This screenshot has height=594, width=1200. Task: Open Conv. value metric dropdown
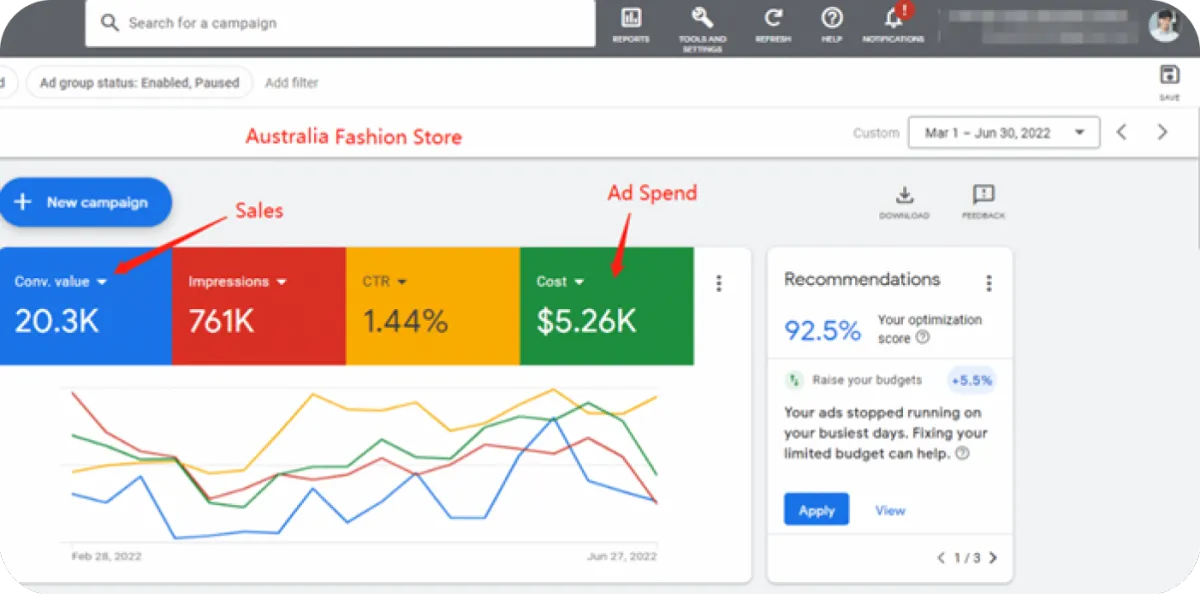click(61, 282)
